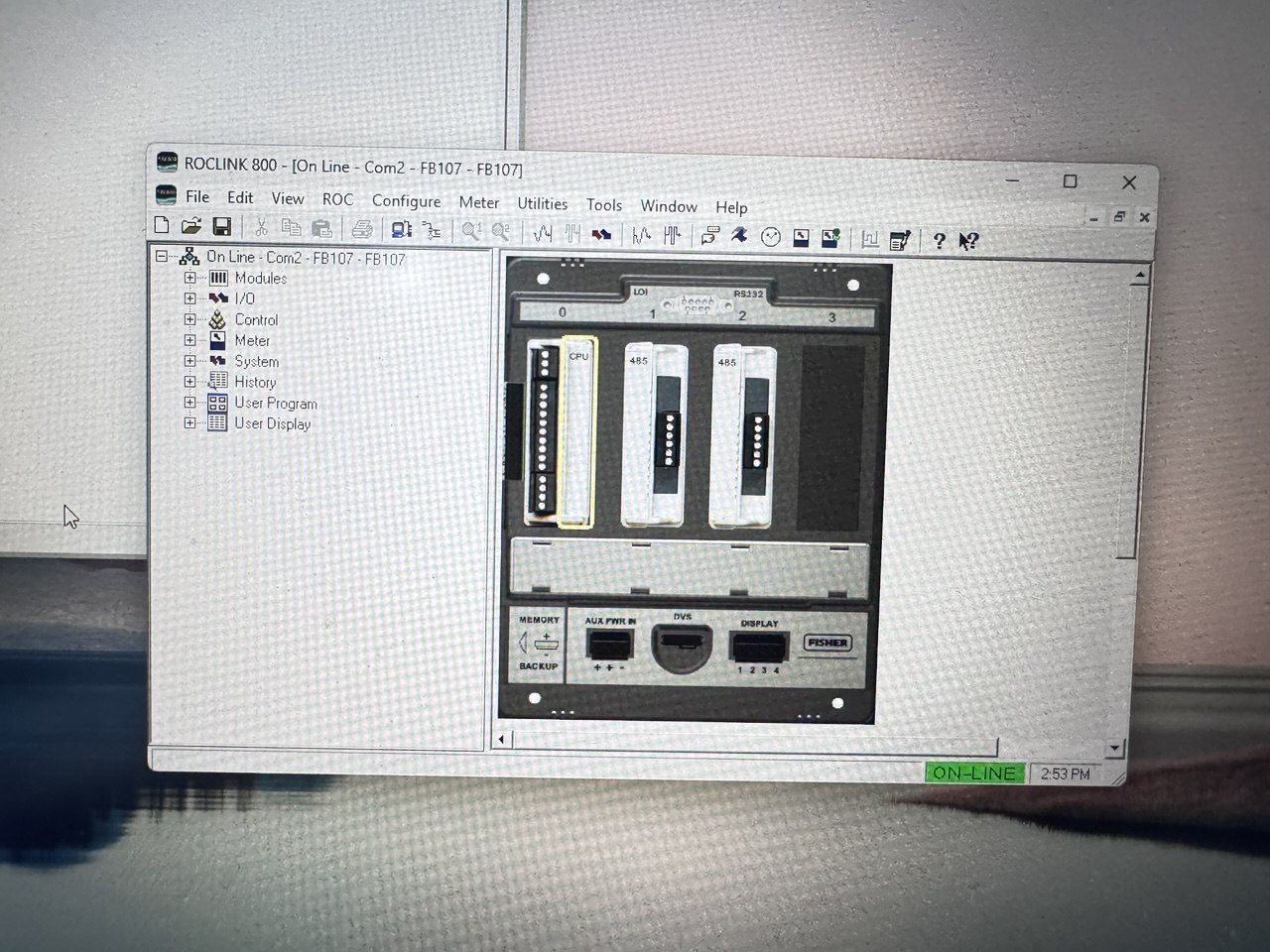The height and width of the screenshot is (952, 1270).
Task: Click the Print icon in toolbar
Action: (x=361, y=229)
